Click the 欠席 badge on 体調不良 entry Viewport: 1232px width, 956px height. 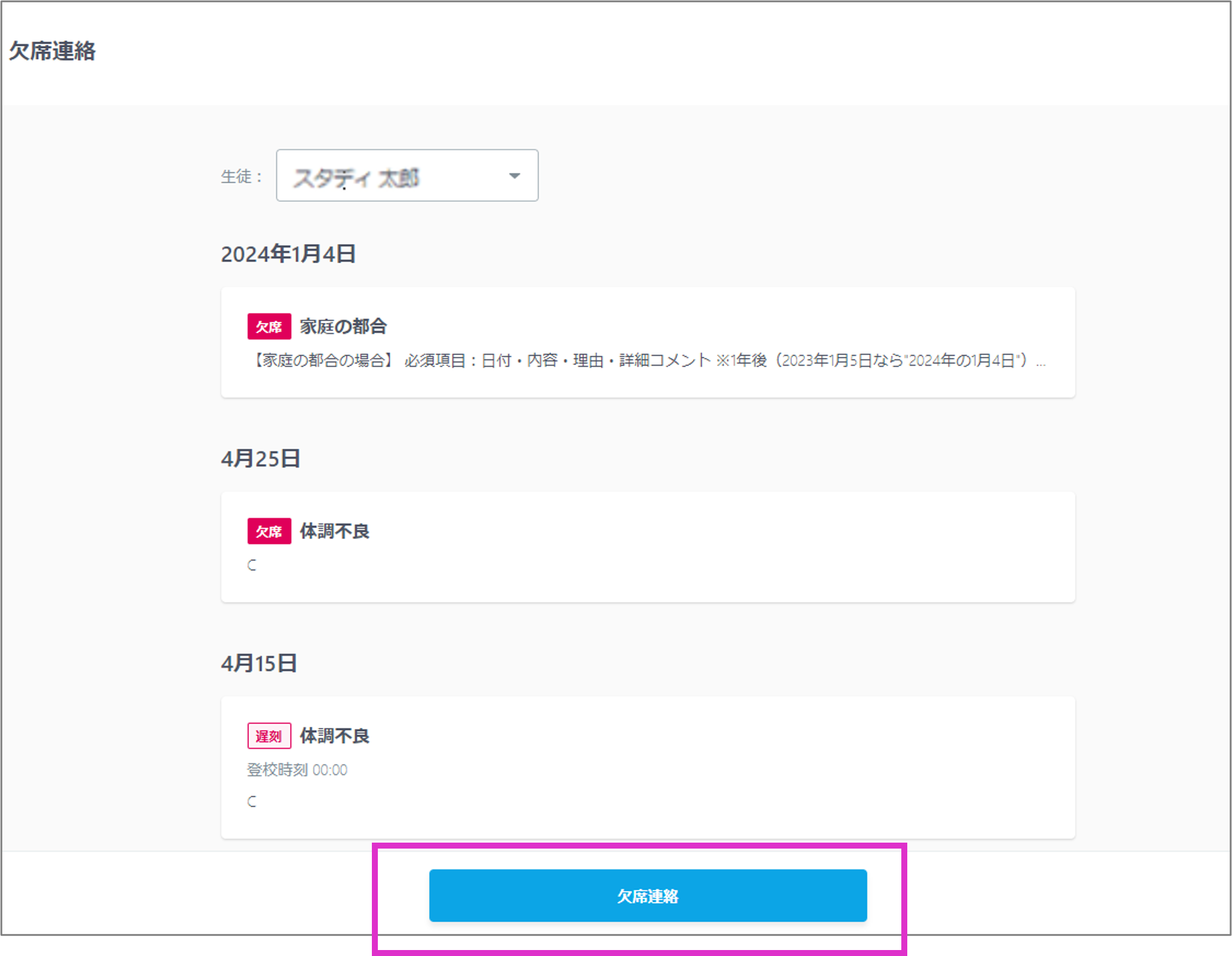pos(269,531)
